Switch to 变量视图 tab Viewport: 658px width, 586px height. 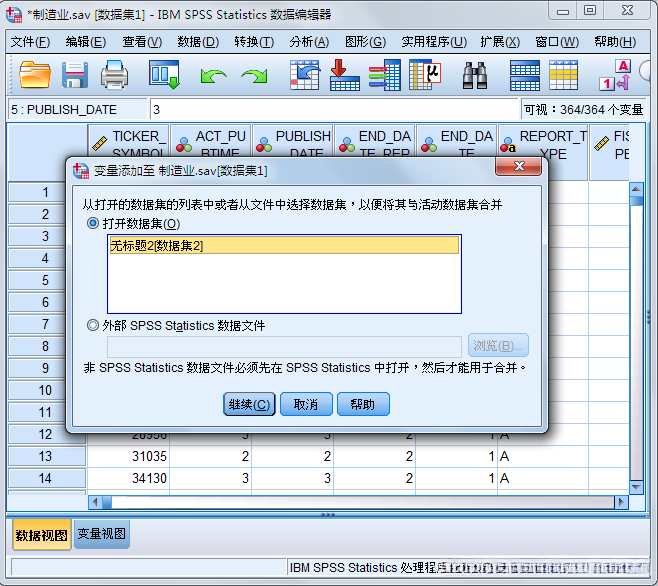(102, 534)
